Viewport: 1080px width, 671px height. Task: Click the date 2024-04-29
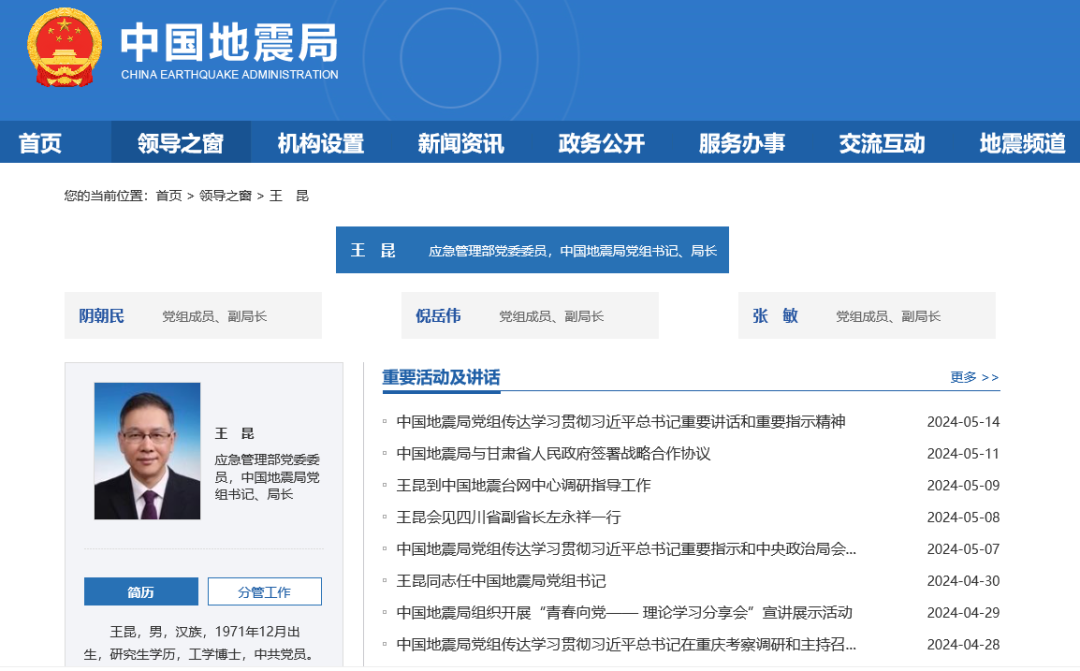pyautogui.click(x=963, y=612)
